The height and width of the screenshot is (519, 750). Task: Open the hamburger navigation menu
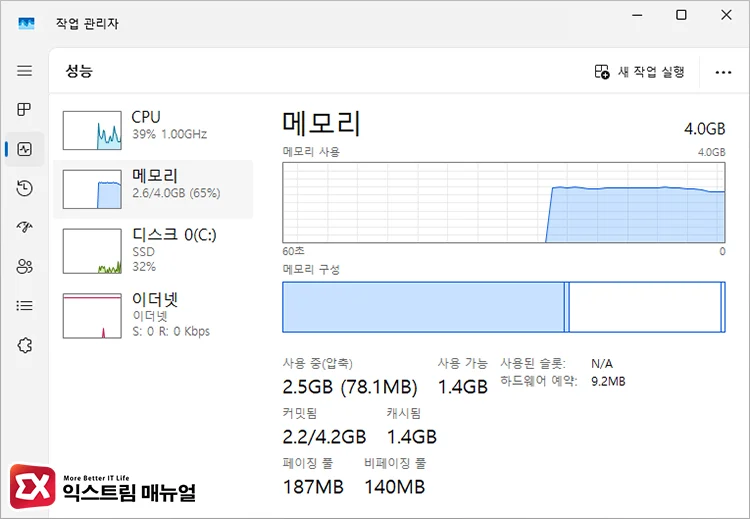click(x=24, y=71)
